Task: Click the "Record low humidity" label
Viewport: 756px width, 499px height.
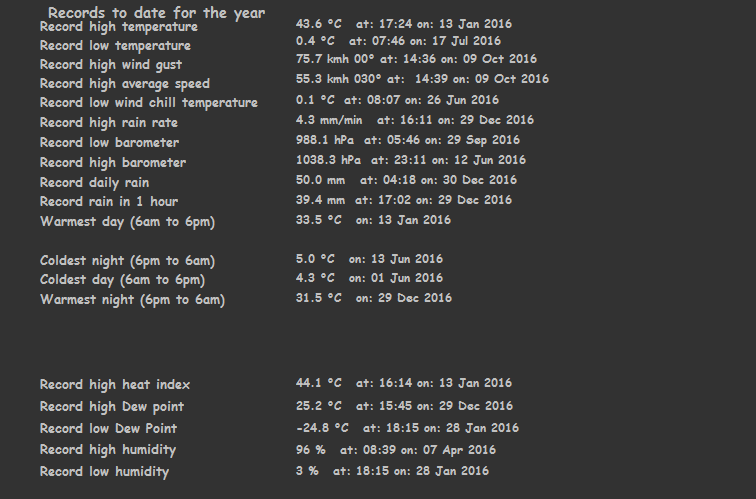Action: (x=104, y=472)
